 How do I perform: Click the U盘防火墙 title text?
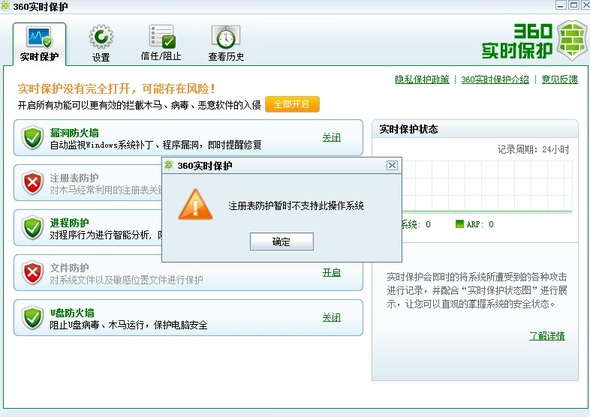tap(72, 313)
